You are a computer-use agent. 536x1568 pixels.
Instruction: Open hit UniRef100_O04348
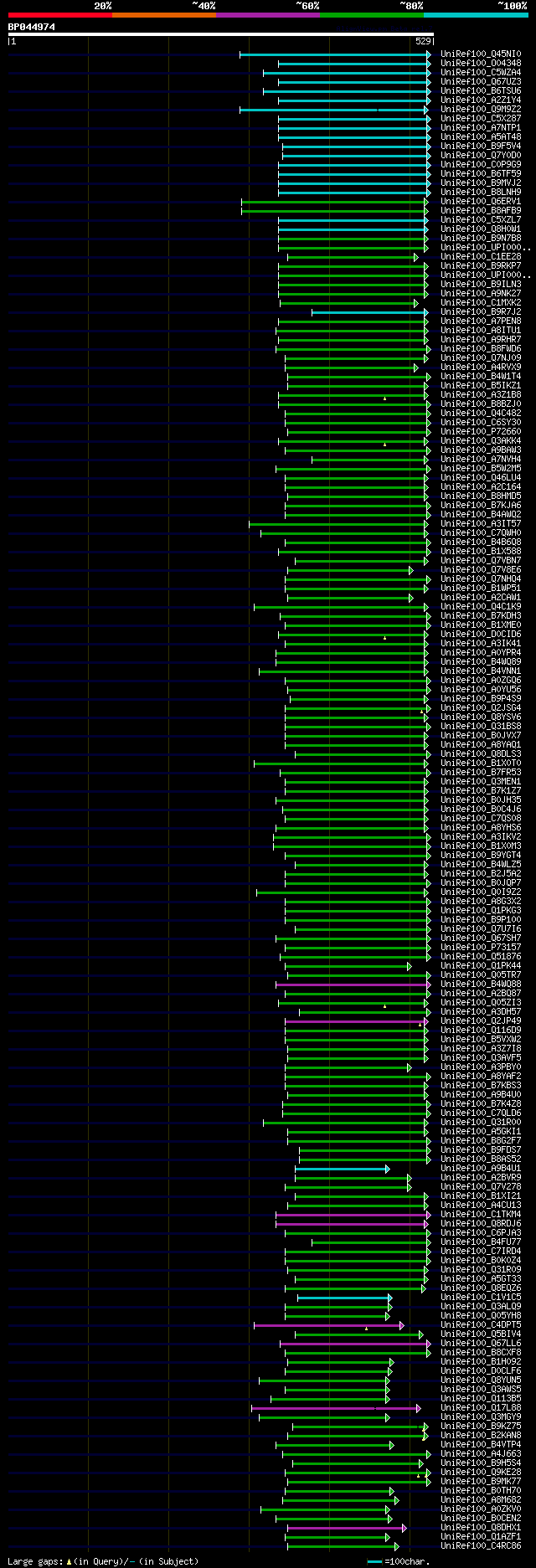coord(481,64)
